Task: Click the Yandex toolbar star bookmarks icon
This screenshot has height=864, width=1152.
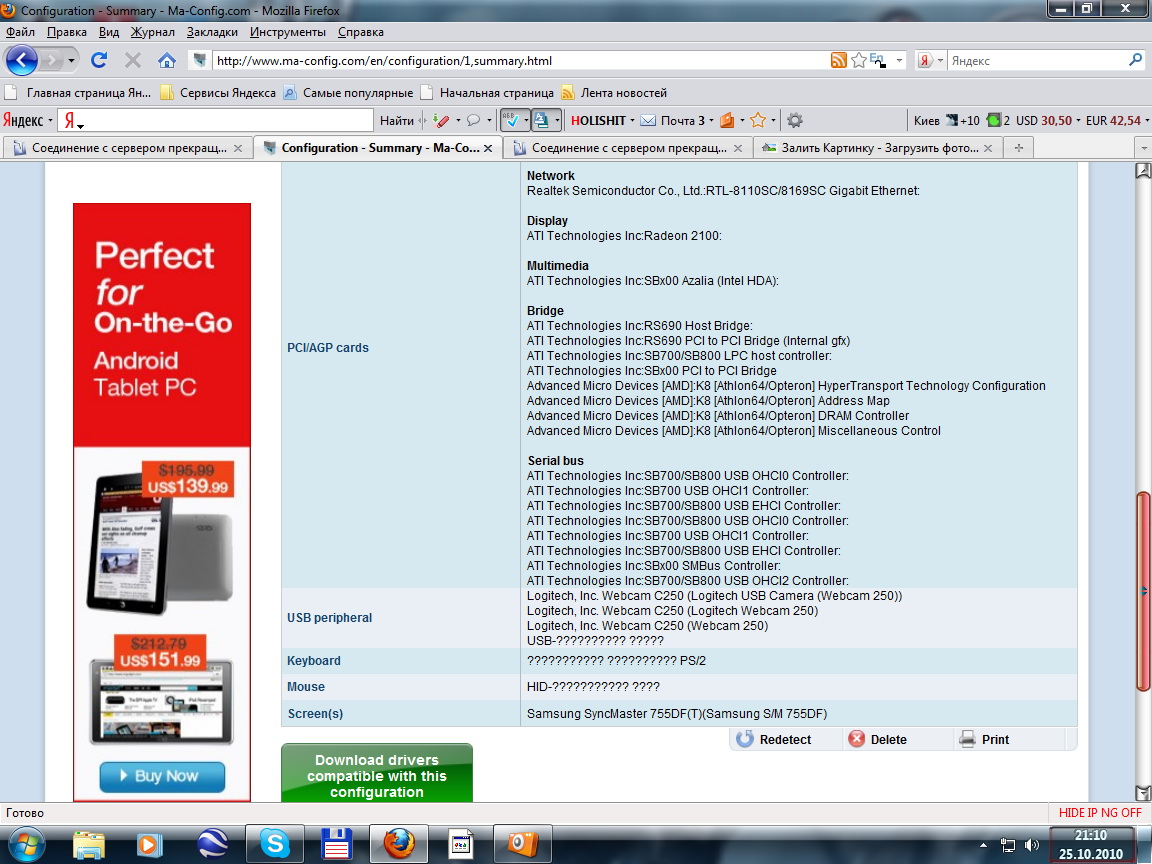Action: [758, 120]
